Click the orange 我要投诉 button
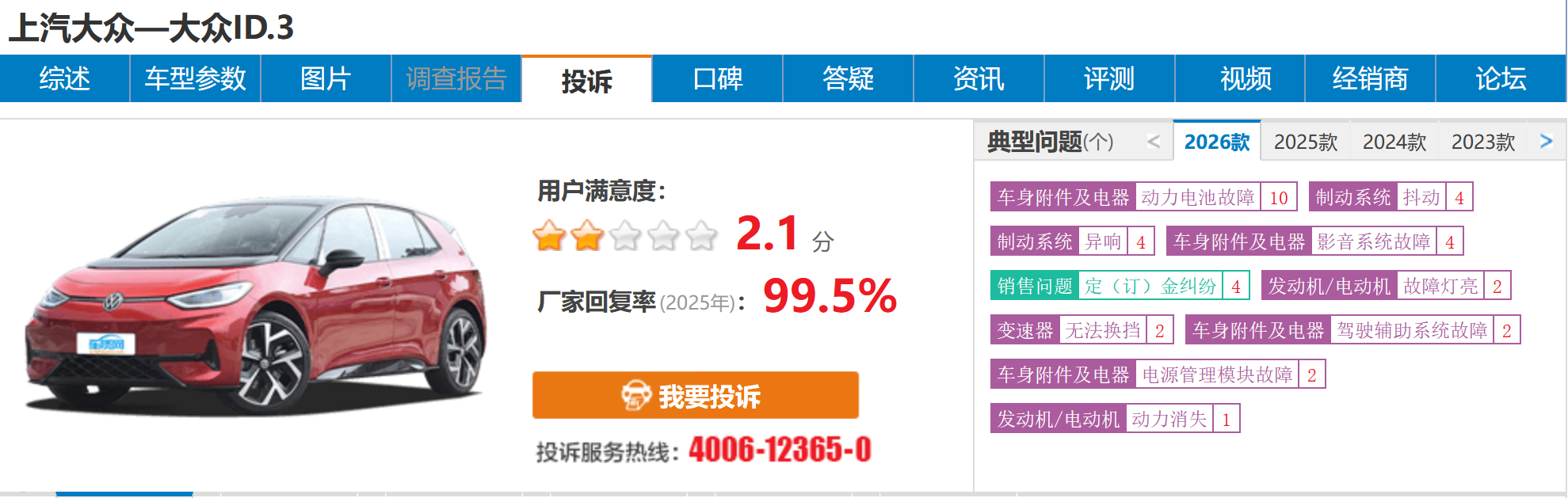The image size is (1568, 498). [x=696, y=395]
